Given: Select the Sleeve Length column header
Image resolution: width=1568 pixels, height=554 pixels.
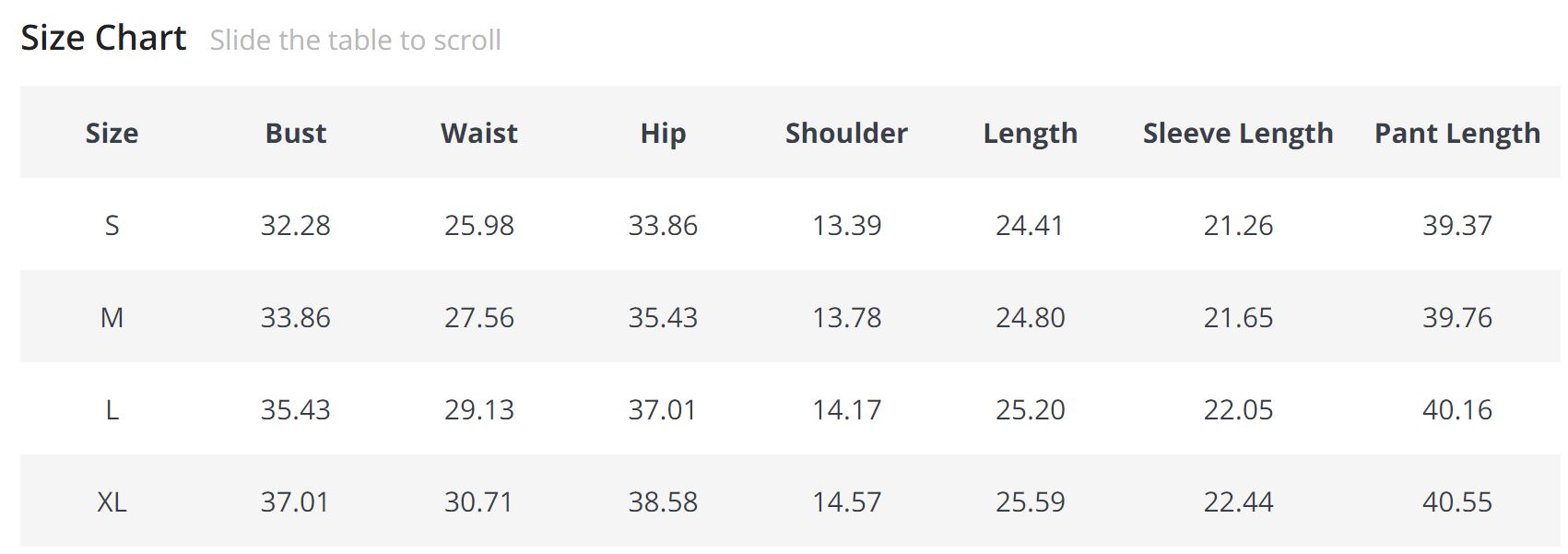Looking at the screenshot, I should pyautogui.click(x=1237, y=133).
